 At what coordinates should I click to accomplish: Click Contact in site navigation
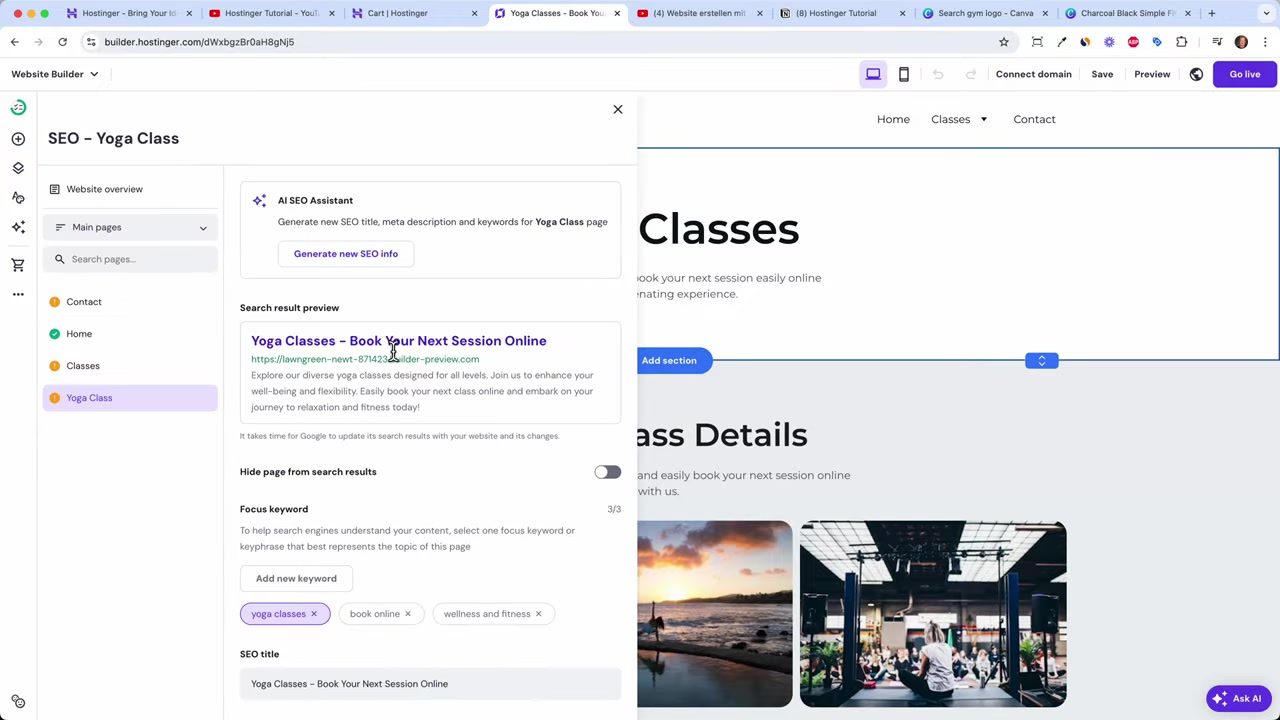coord(1034,120)
